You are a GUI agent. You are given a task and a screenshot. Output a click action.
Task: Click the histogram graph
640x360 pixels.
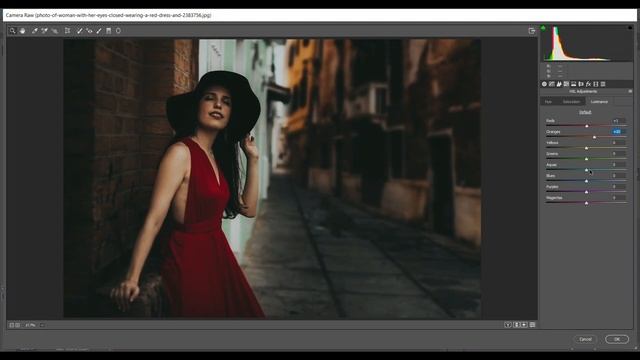tap(587, 43)
